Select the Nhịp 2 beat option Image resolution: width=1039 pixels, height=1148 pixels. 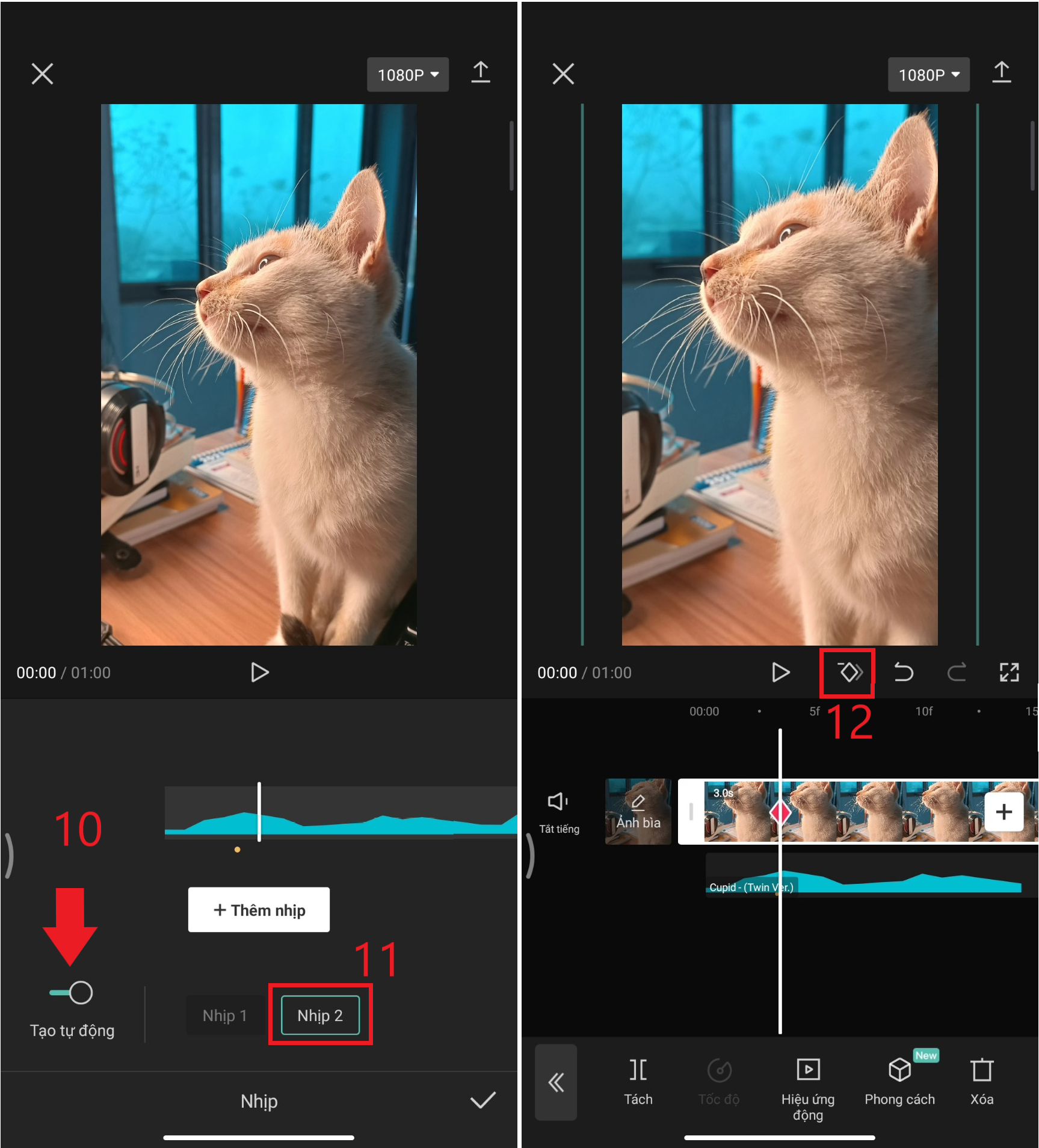(320, 1016)
